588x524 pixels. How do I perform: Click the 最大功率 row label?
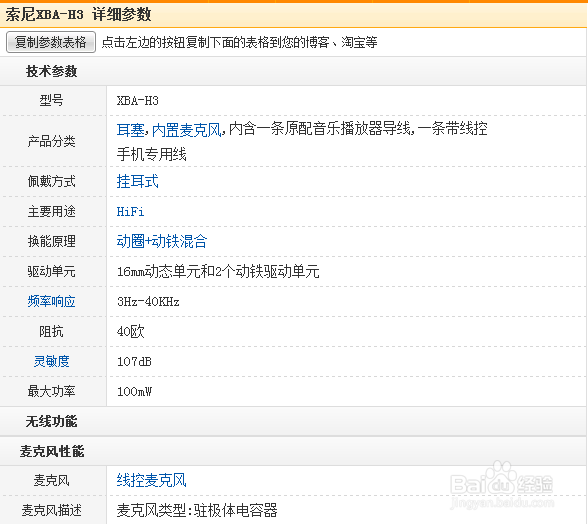(51, 391)
